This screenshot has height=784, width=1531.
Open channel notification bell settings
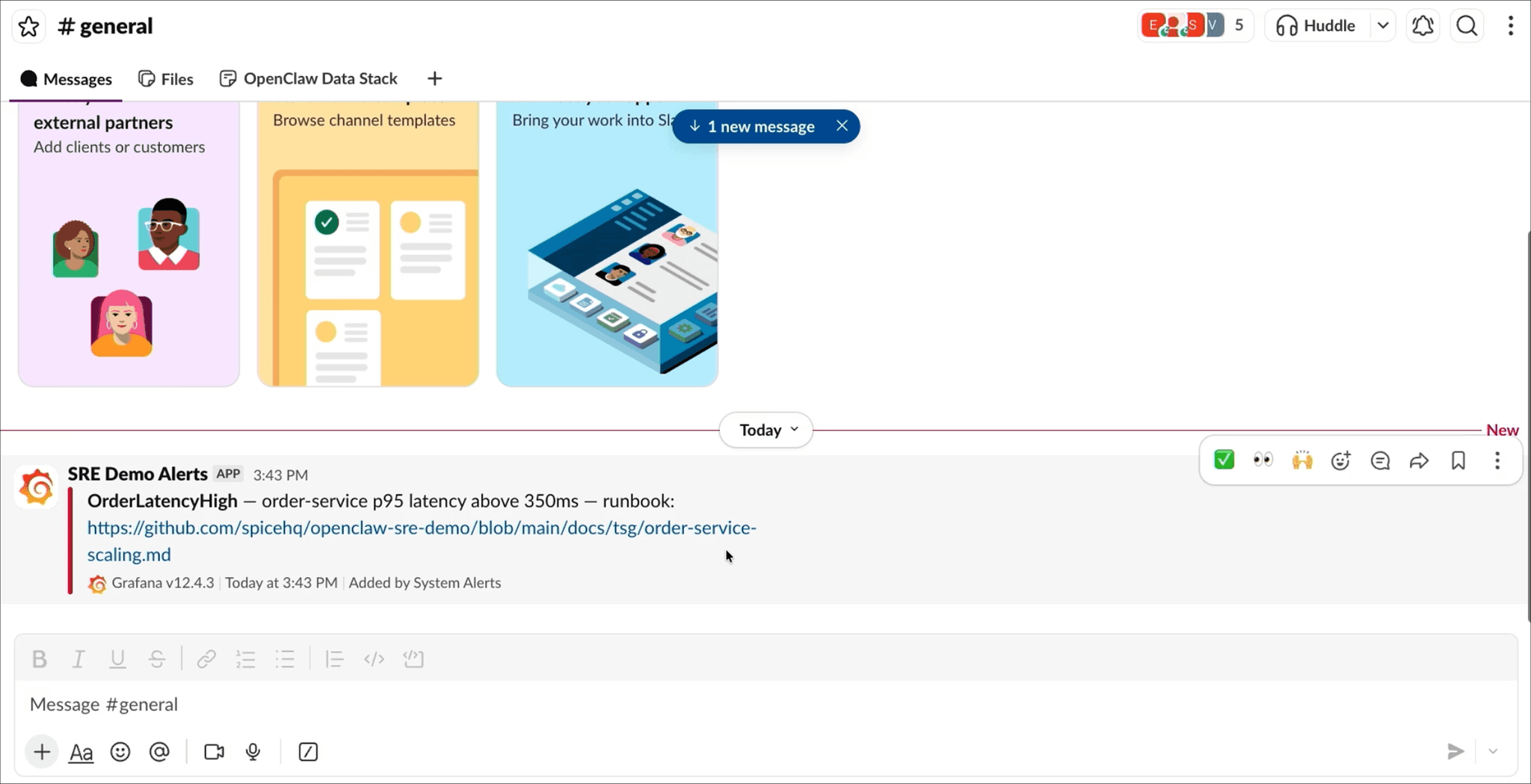[x=1423, y=26]
